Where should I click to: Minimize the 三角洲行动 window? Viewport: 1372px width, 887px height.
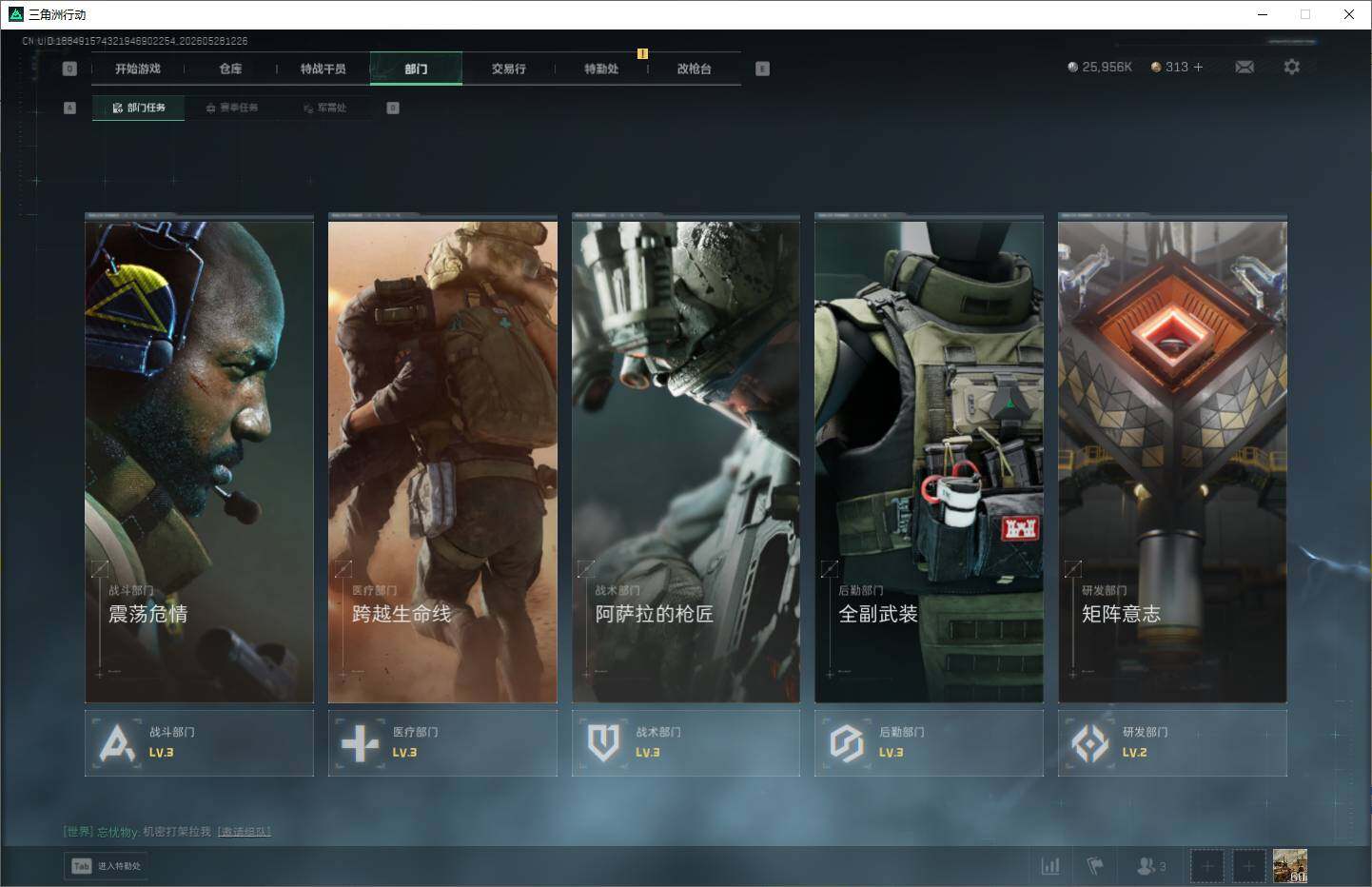[x=1263, y=14]
